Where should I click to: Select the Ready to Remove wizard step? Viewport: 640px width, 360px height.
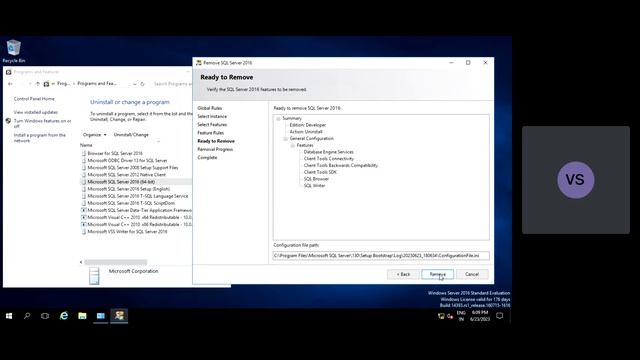tap(216, 141)
